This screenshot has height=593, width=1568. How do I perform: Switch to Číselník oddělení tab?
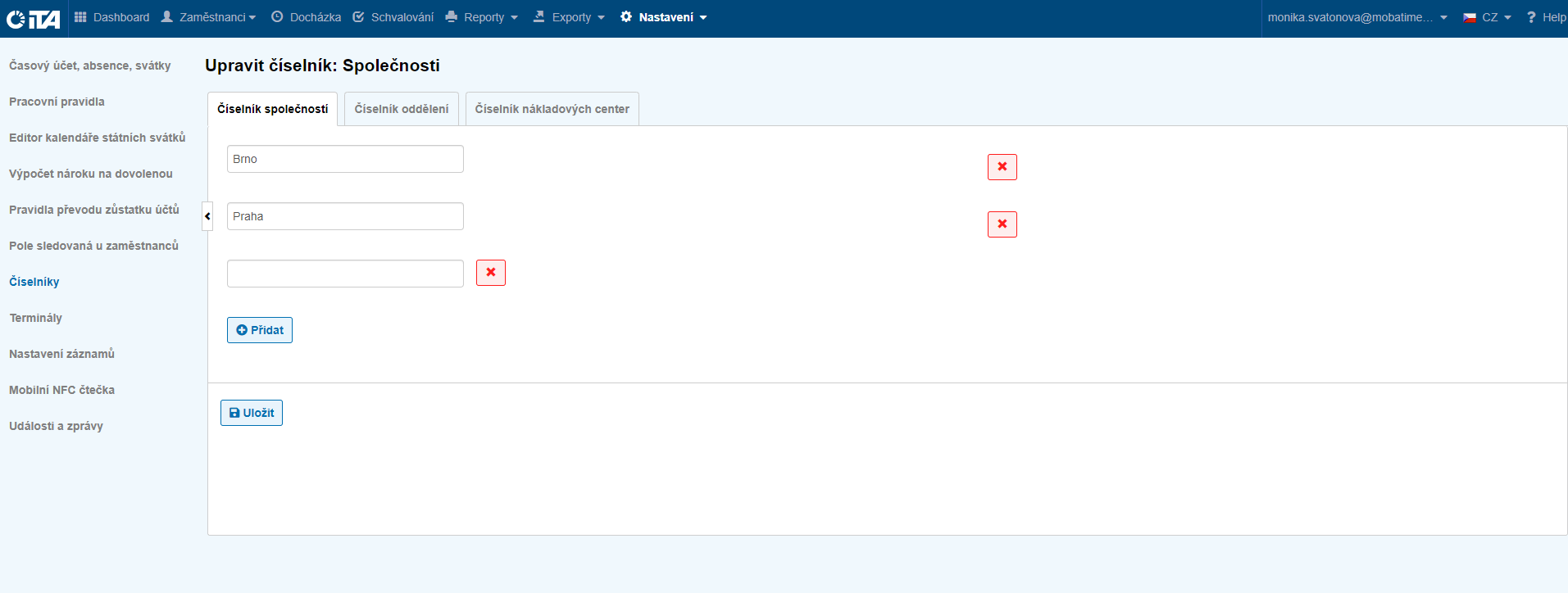click(401, 109)
